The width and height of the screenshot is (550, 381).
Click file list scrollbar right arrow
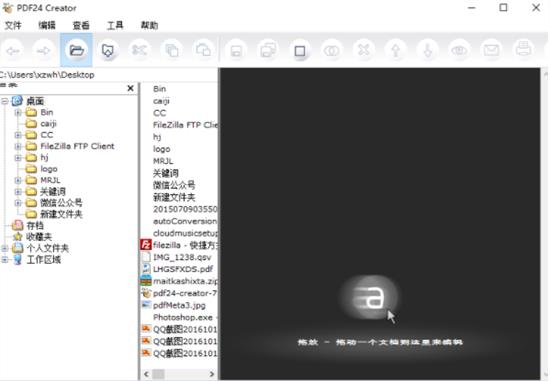point(212,374)
